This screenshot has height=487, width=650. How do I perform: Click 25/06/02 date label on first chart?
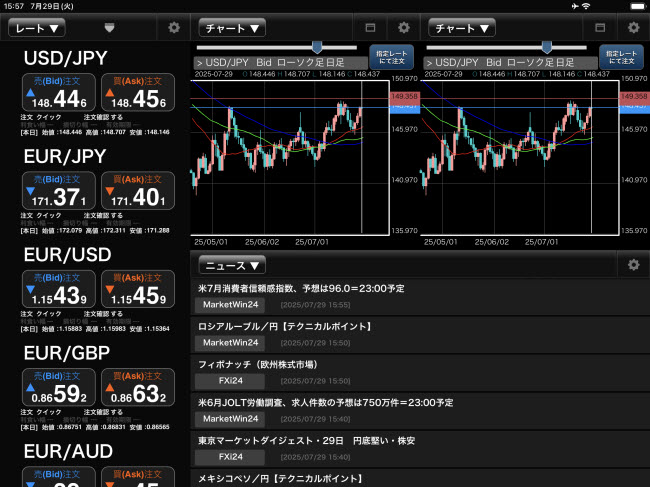tap(262, 242)
